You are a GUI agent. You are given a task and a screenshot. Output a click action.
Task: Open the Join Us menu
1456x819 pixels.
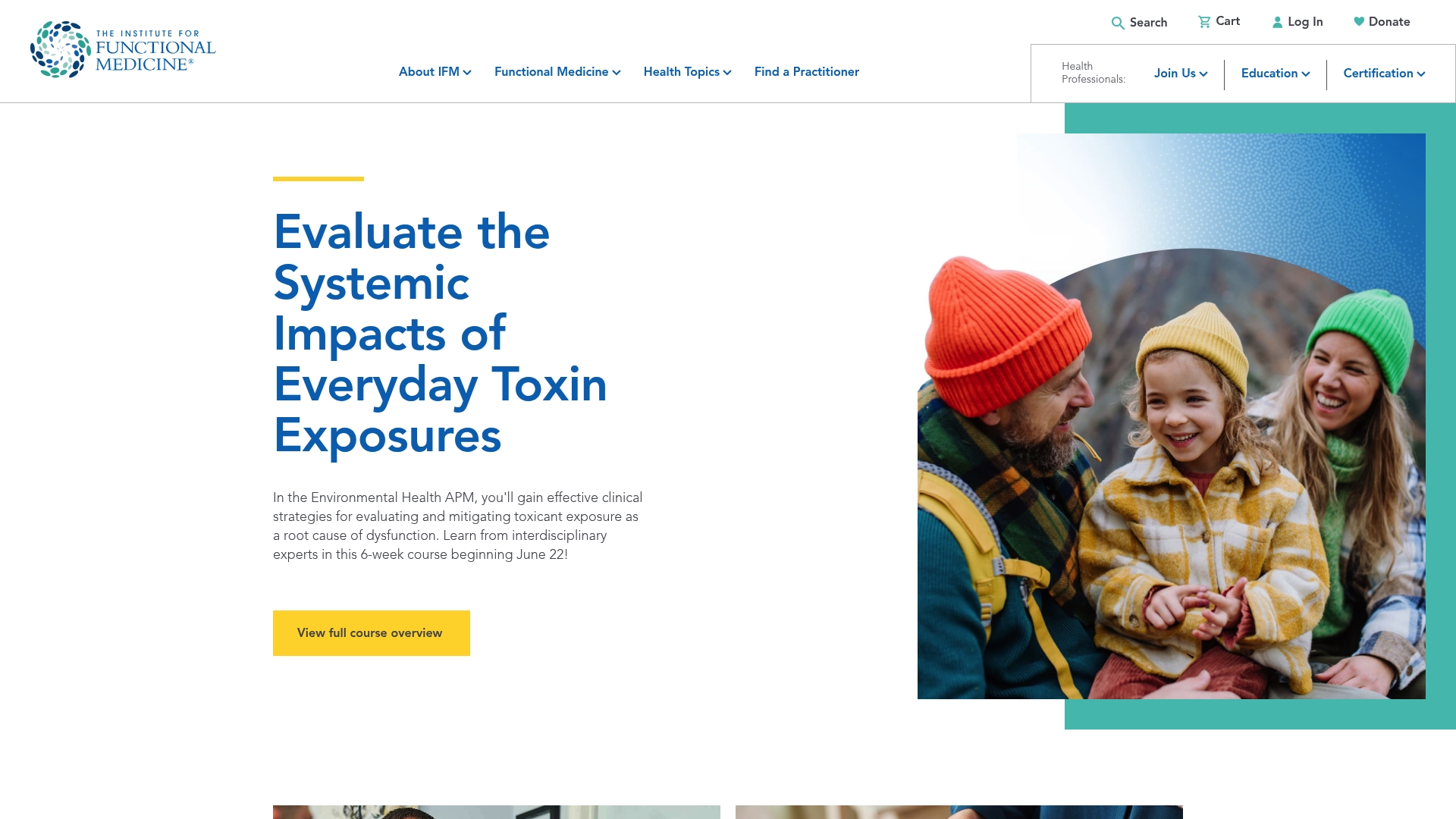(1181, 74)
